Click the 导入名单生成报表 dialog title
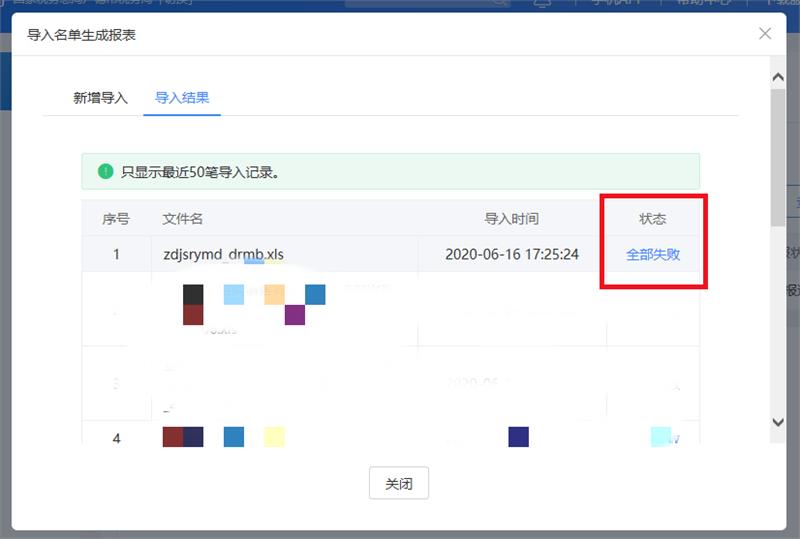 [81, 35]
